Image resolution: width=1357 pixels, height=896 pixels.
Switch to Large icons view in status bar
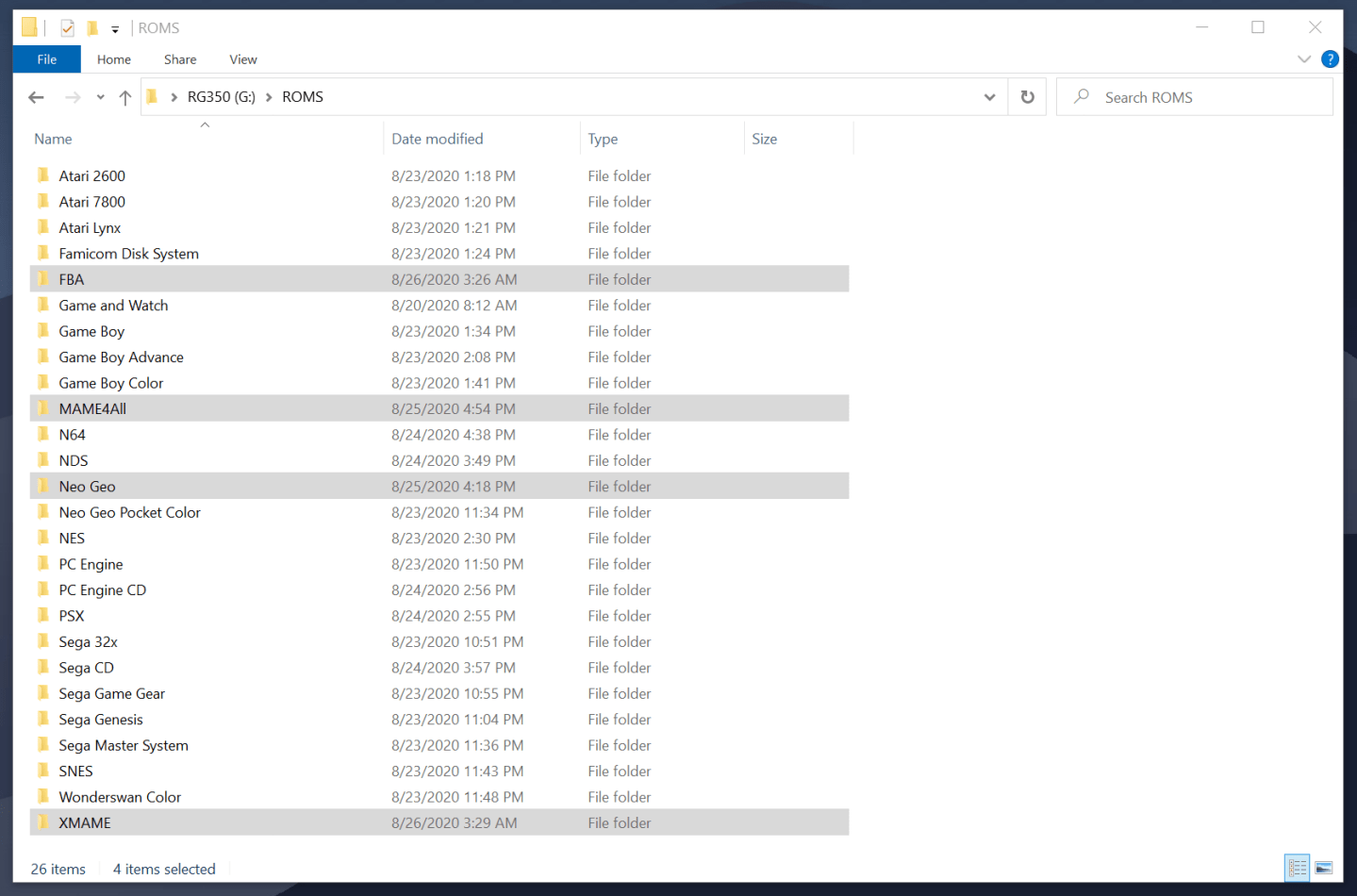click(1324, 868)
